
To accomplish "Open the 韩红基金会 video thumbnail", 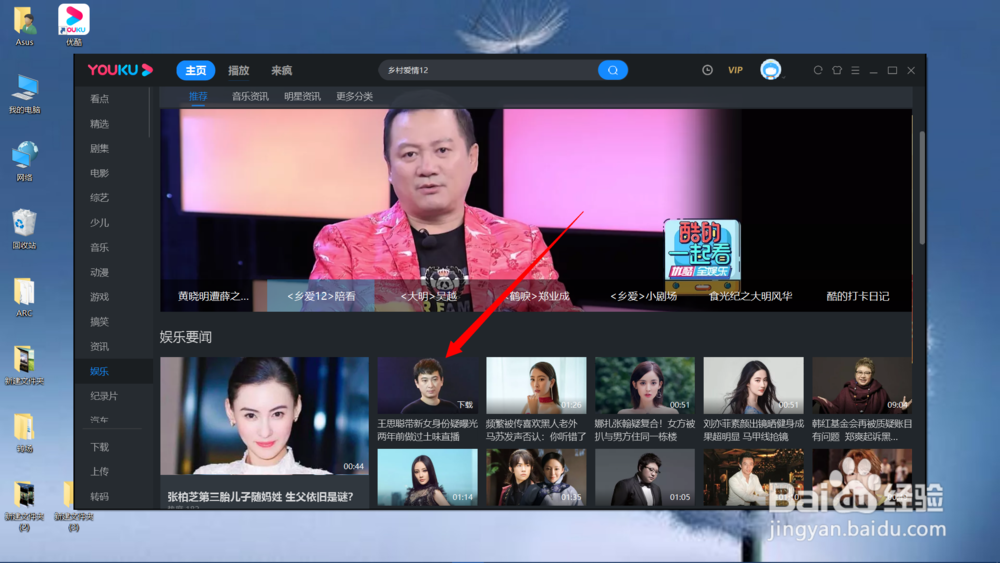I will pos(862,385).
